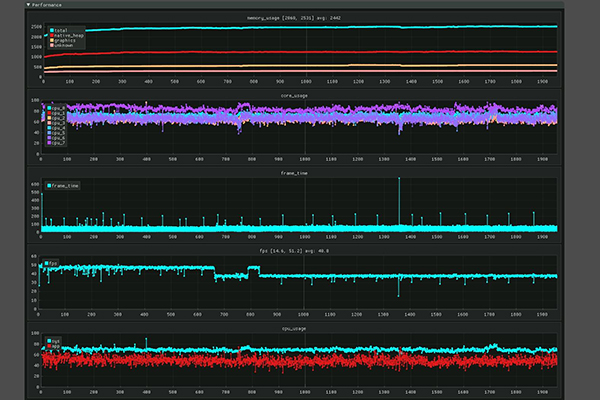The height and width of the screenshot is (400, 600).
Task: Click the Performance panel title text
Action: coord(47,5)
